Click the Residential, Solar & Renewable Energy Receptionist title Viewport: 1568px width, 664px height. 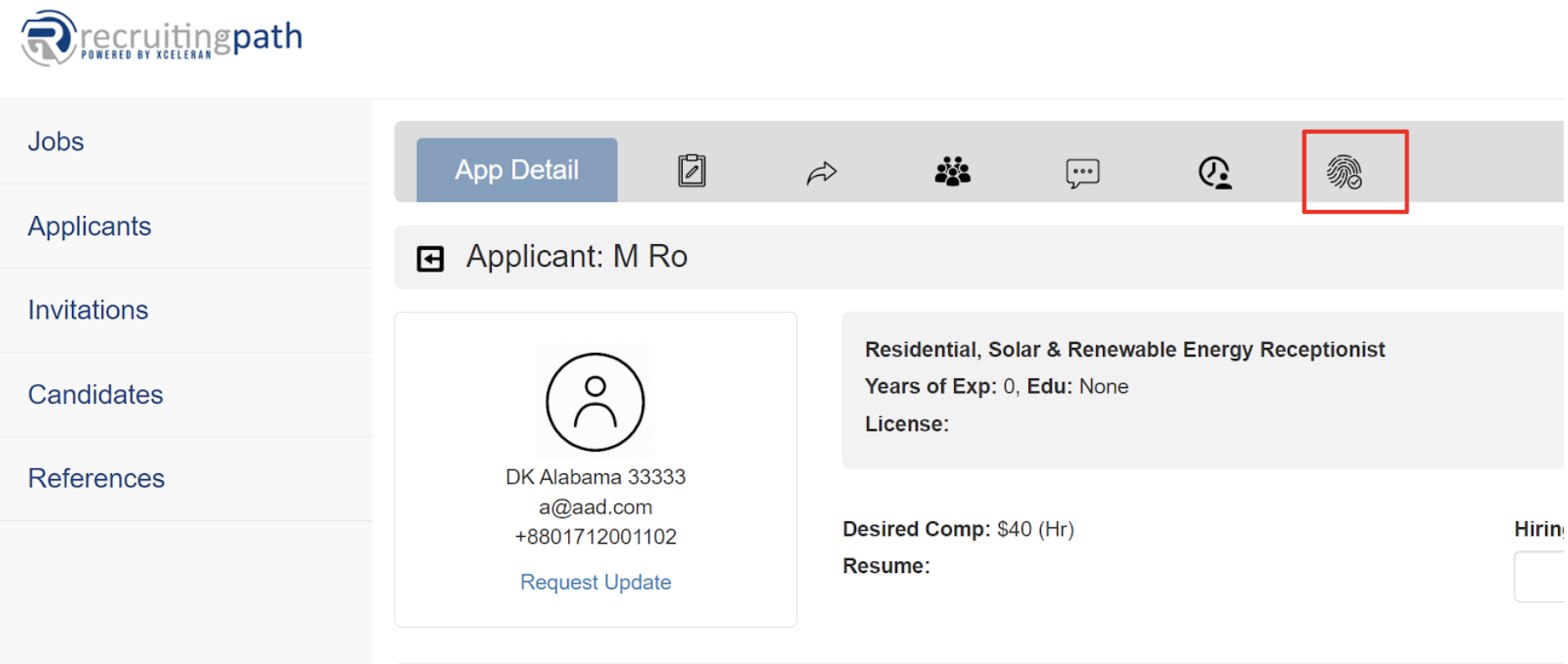coord(1125,350)
